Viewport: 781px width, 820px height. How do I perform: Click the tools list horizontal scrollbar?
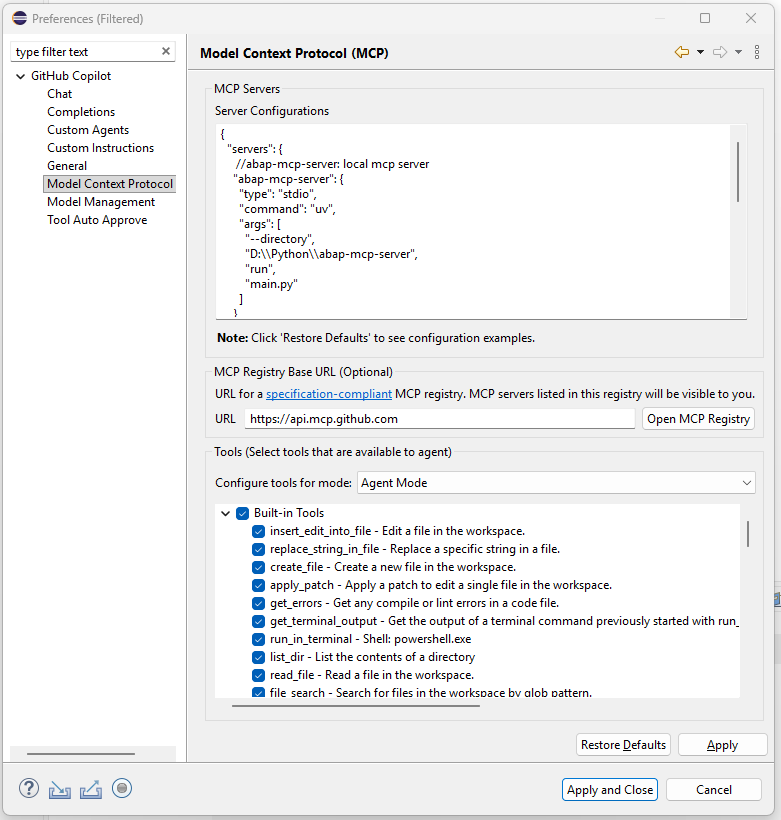pos(356,705)
